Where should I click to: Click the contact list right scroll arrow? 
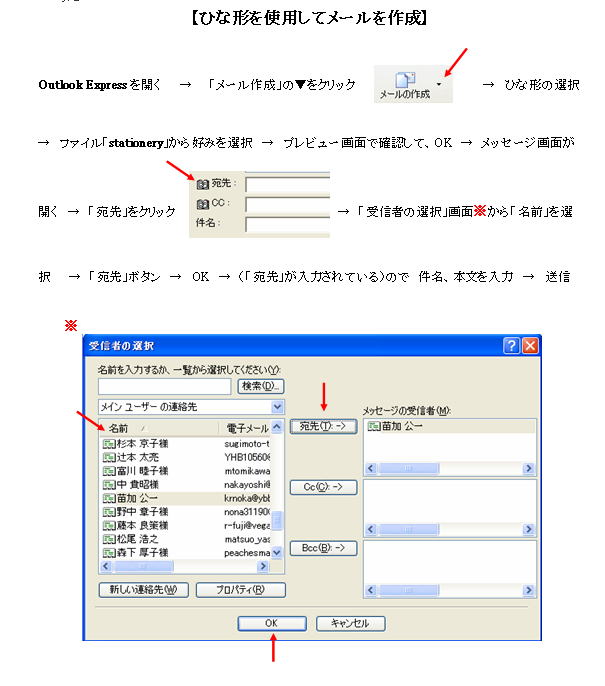tap(263, 566)
